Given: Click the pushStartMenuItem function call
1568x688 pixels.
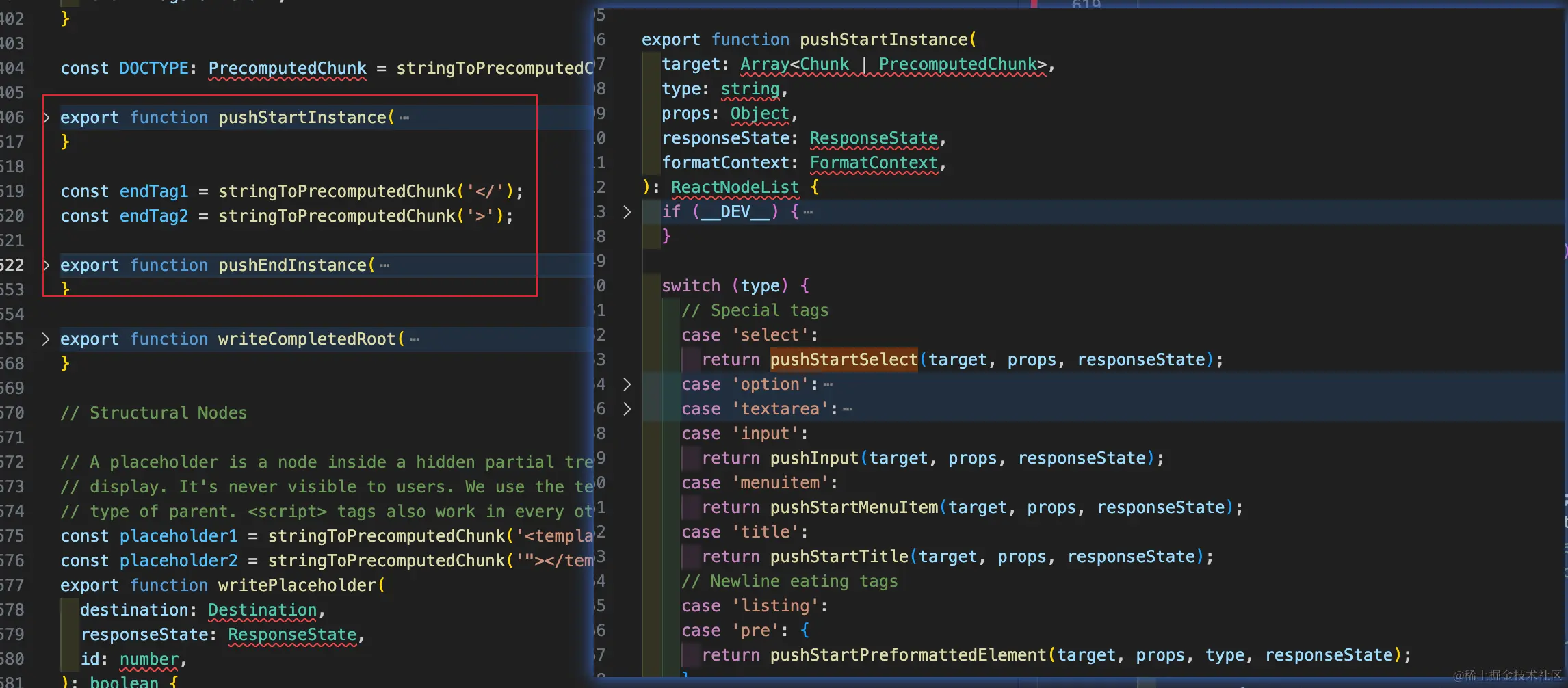Looking at the screenshot, I should point(854,507).
